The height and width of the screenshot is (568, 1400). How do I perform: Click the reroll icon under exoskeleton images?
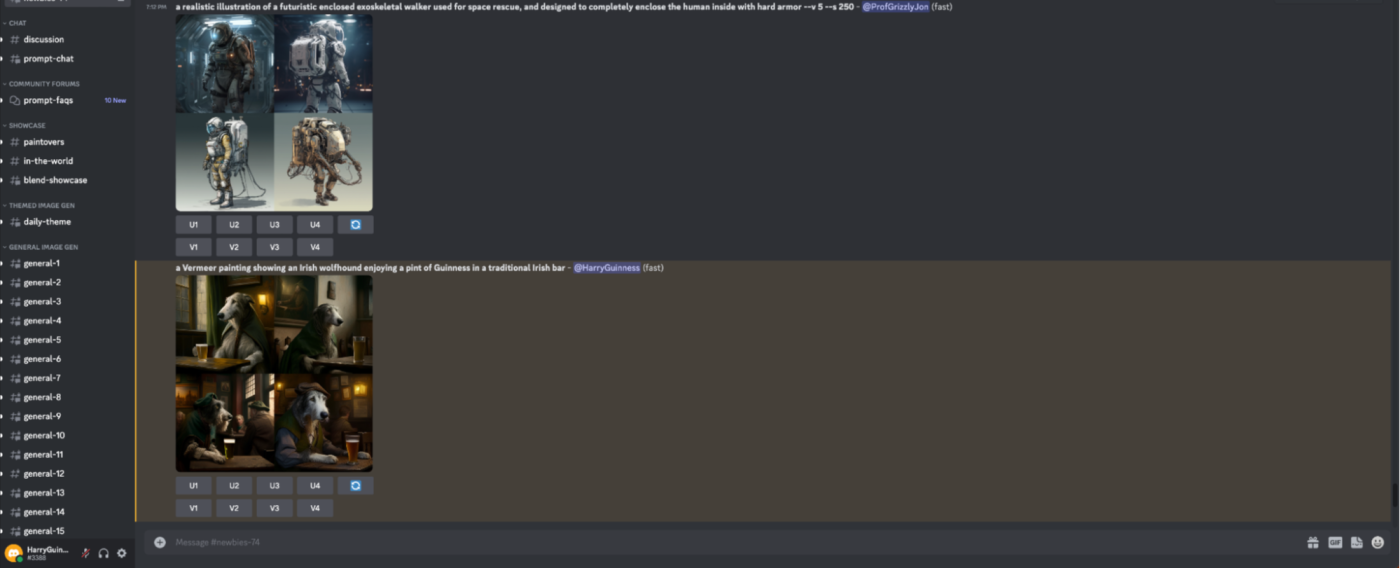coord(355,225)
